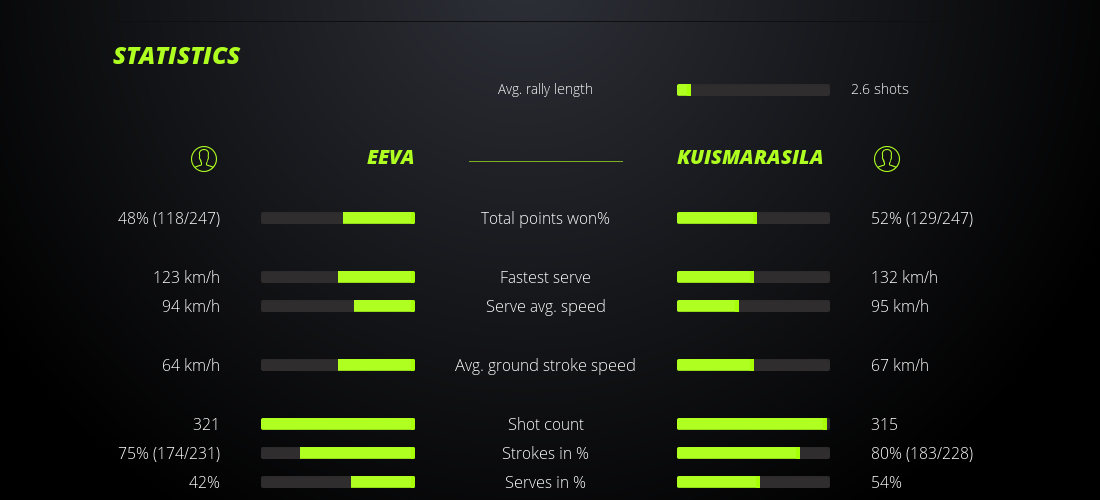Click the EEVA player name
The height and width of the screenshot is (500, 1100).
(x=390, y=157)
